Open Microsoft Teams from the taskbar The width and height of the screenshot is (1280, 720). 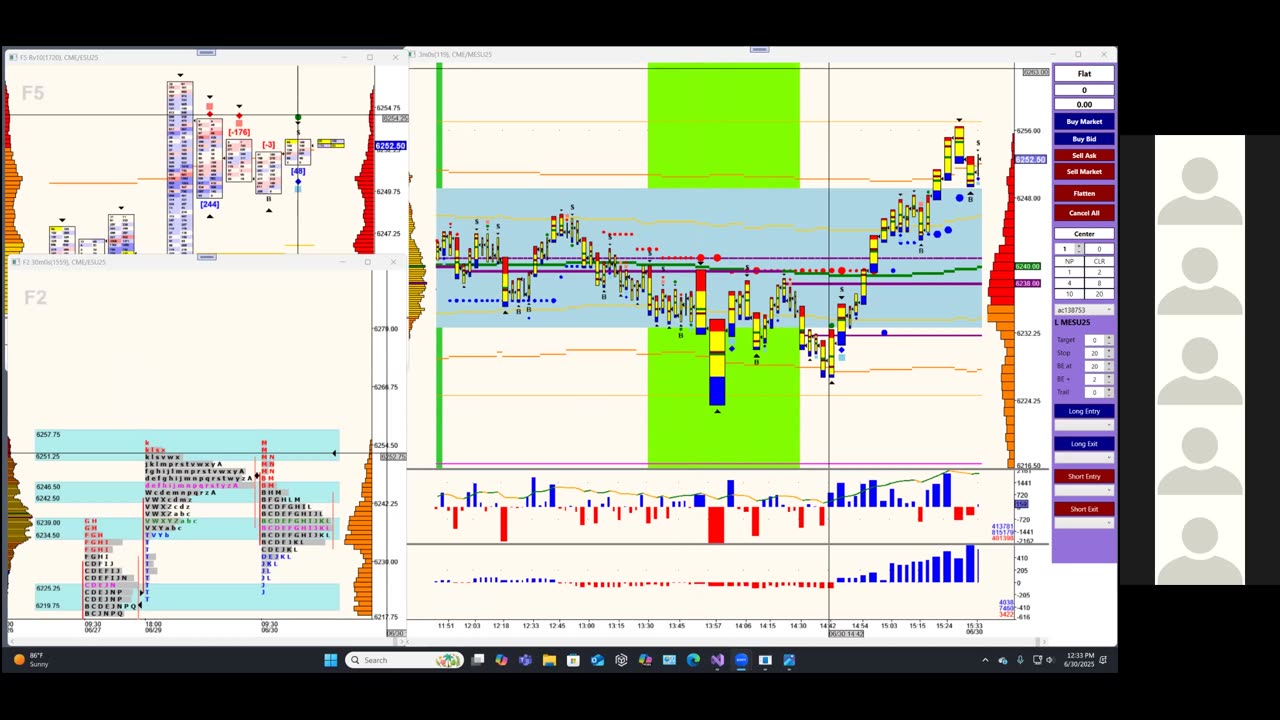525,660
